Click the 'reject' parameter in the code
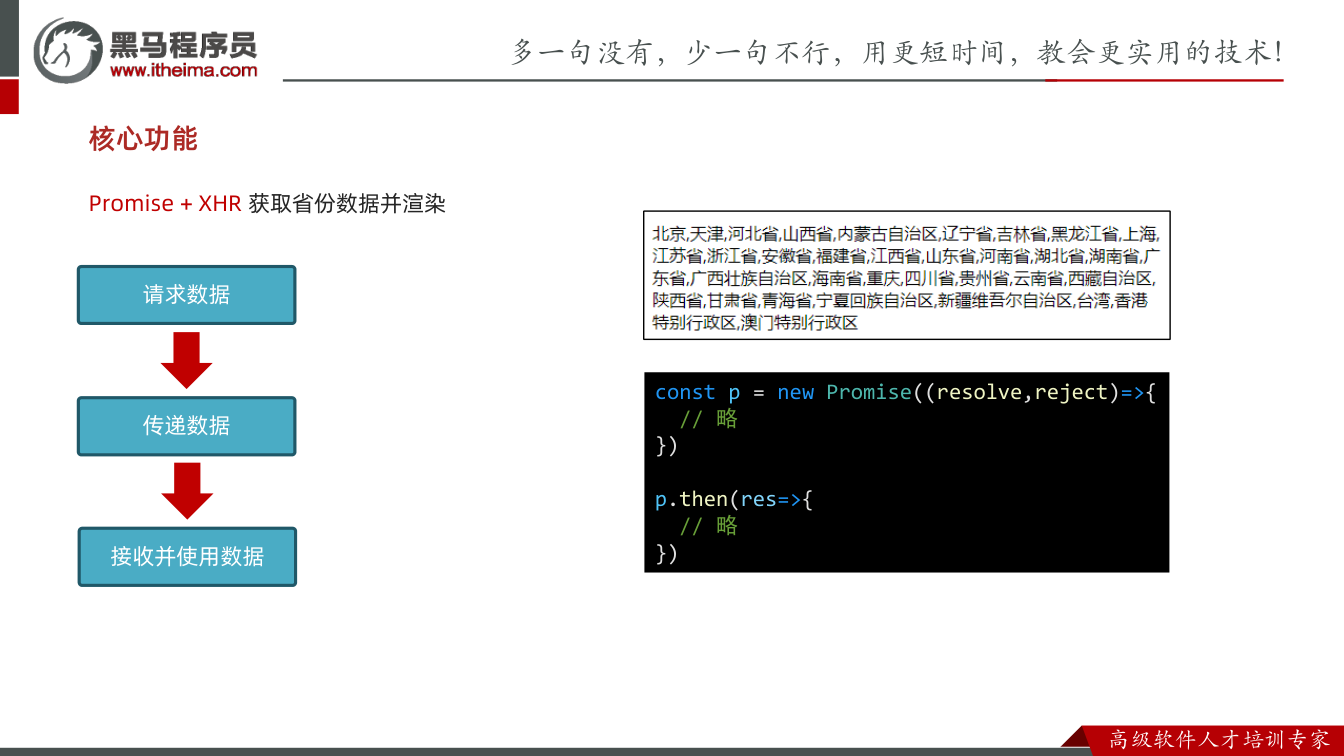Image resolution: width=1344 pixels, height=756 pixels. 1071,393
